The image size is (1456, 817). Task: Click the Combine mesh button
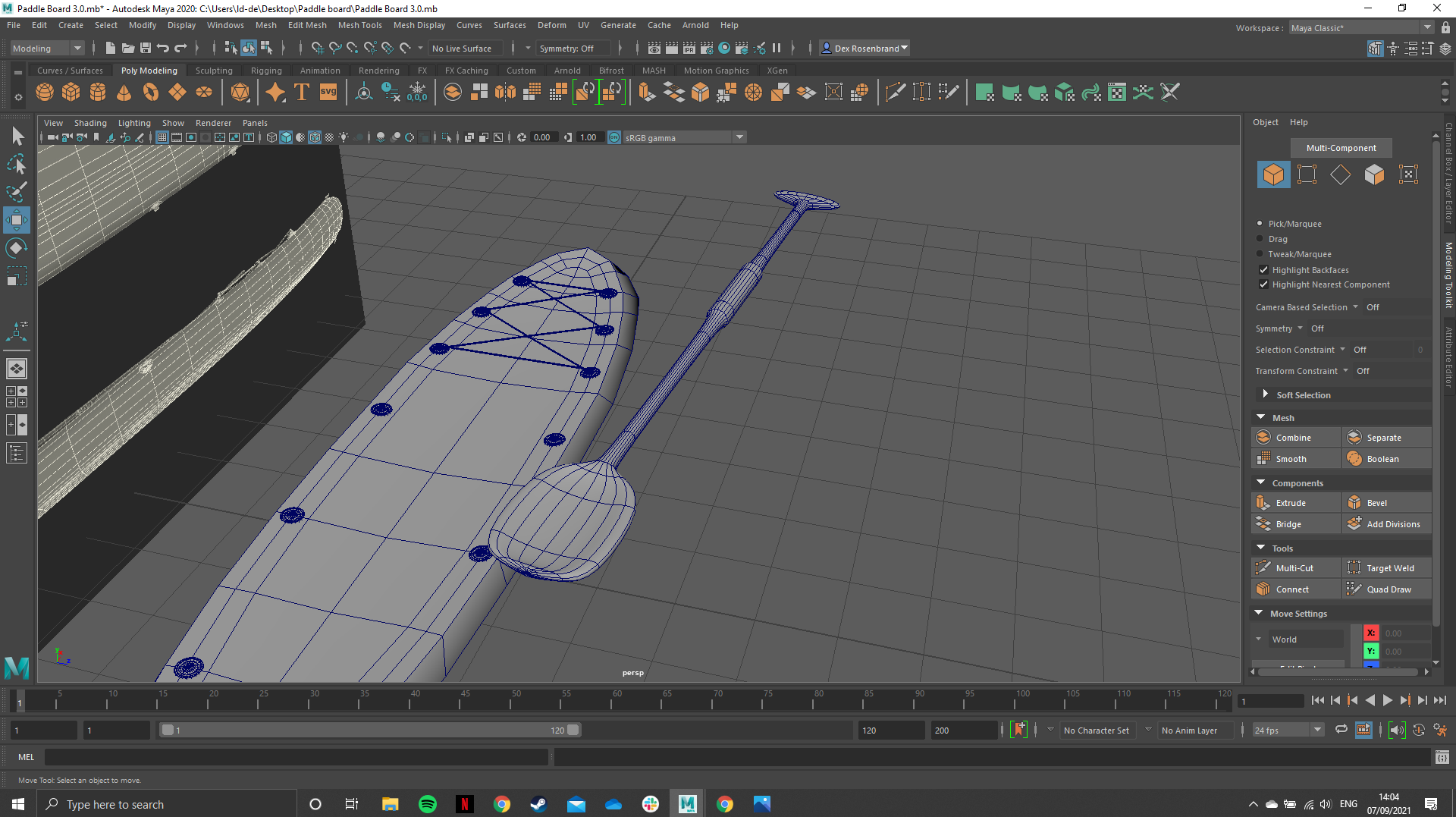click(x=1293, y=438)
